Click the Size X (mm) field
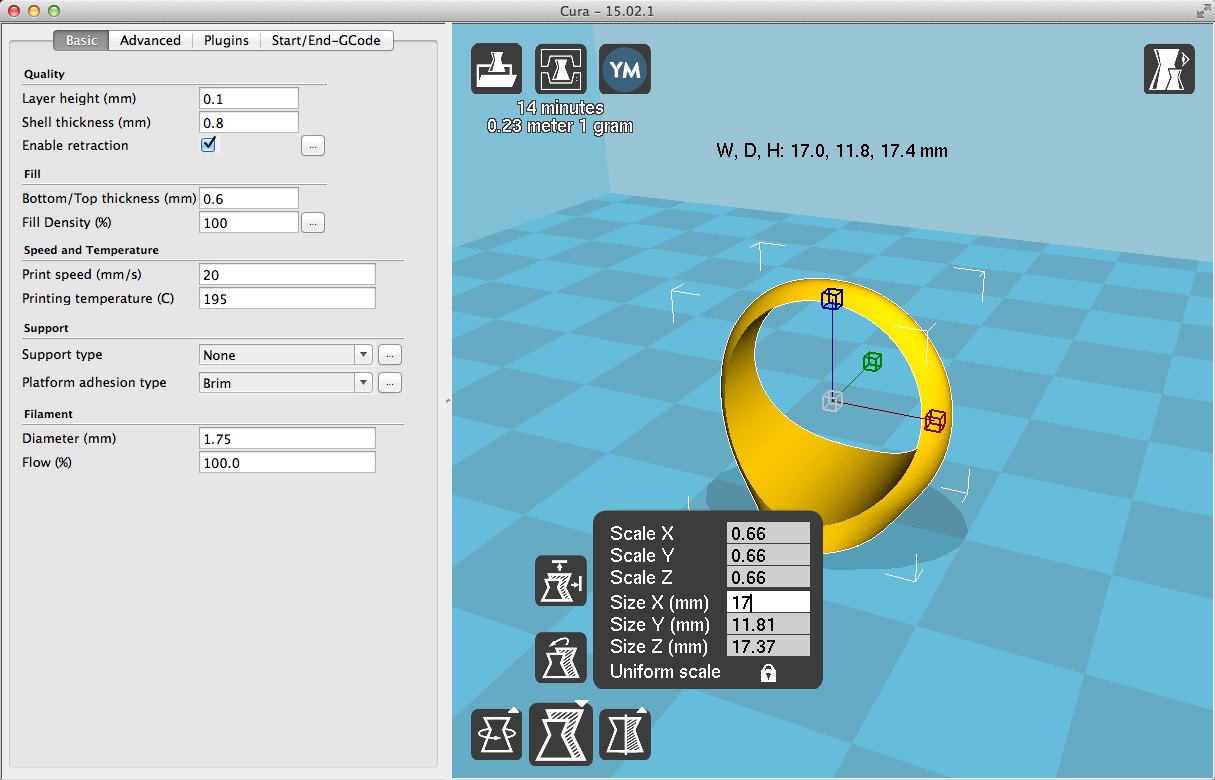 click(768, 602)
